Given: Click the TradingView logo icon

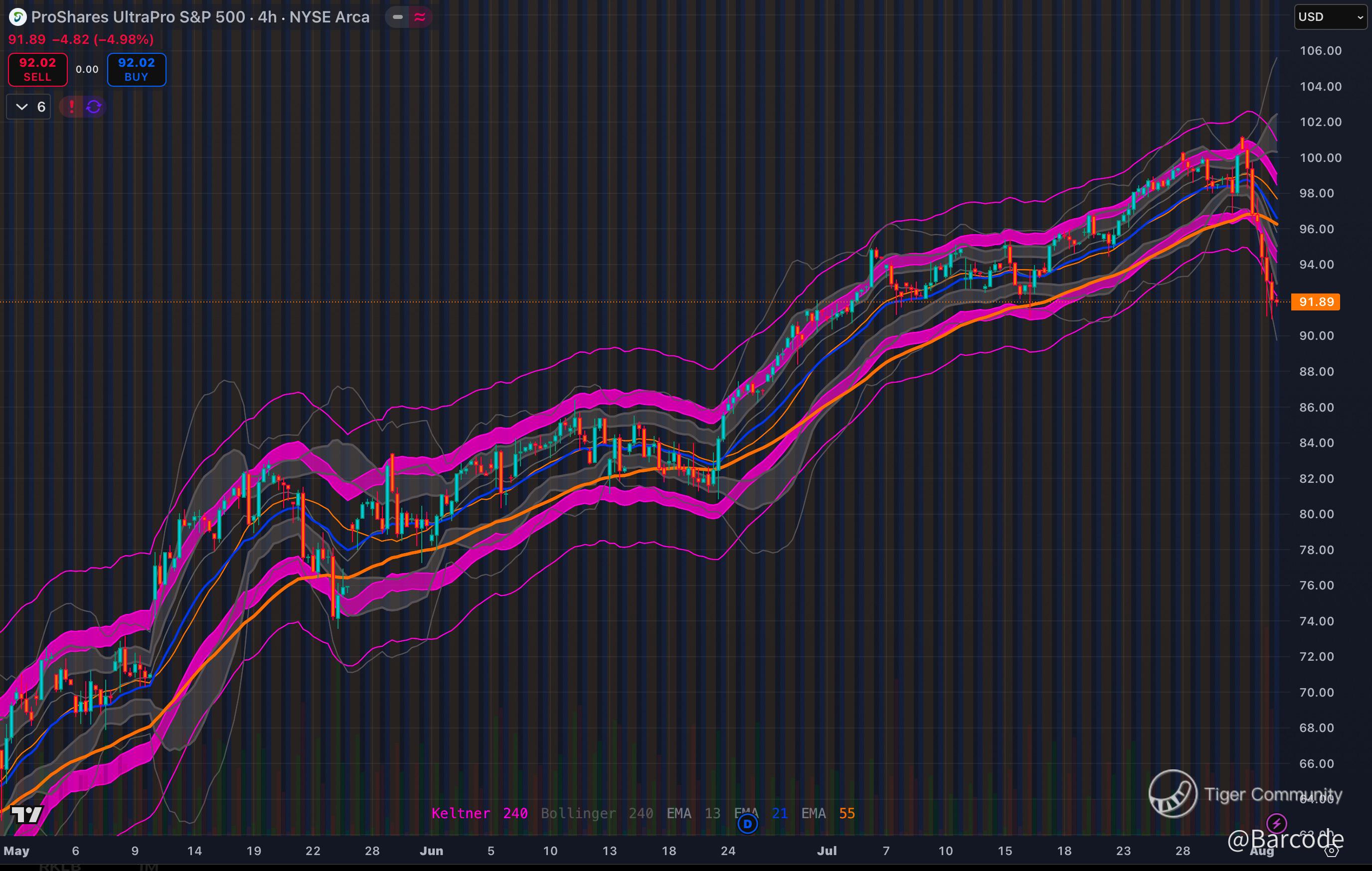Looking at the screenshot, I should pyautogui.click(x=26, y=815).
